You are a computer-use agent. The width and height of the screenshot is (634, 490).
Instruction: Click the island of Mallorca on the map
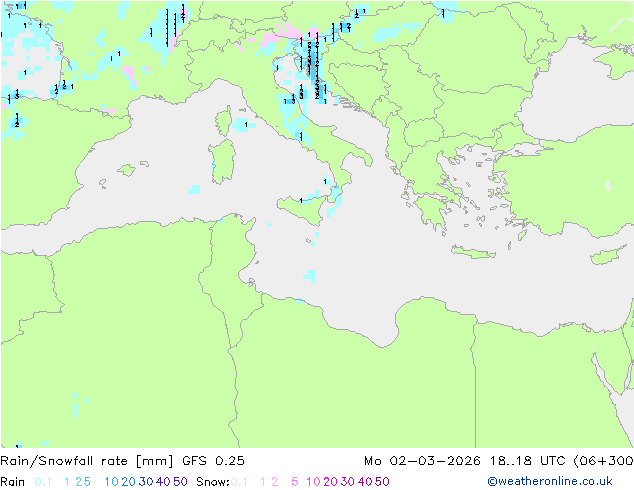[127, 170]
